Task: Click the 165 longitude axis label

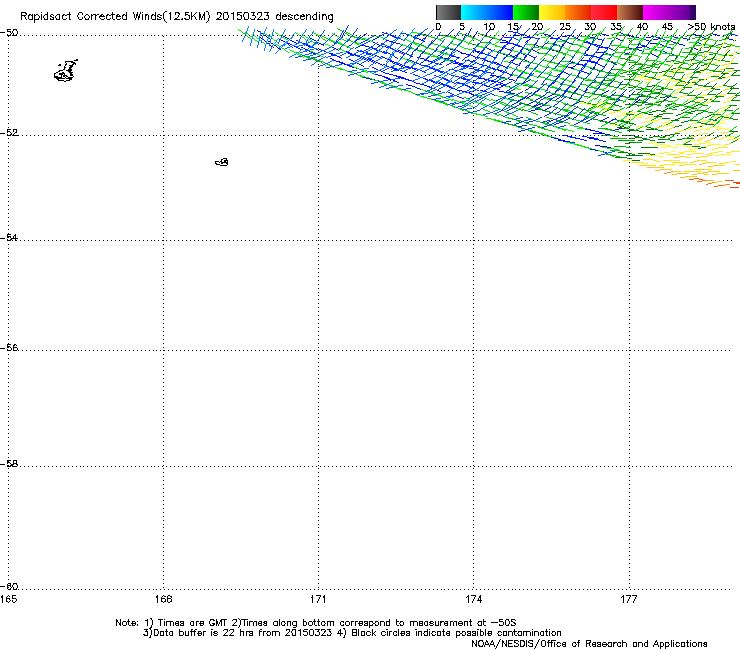Action: [x=8, y=599]
